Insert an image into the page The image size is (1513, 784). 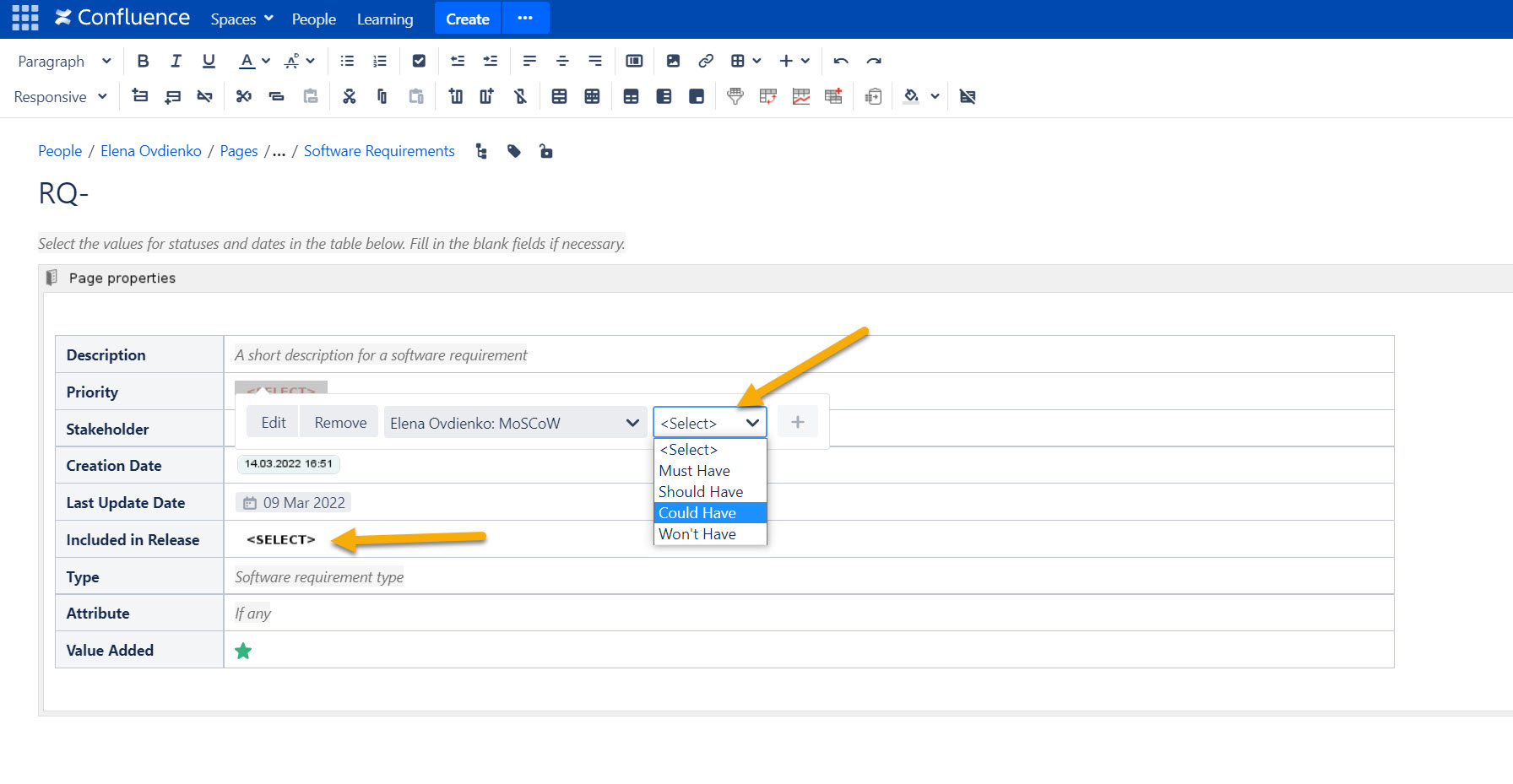pos(672,60)
